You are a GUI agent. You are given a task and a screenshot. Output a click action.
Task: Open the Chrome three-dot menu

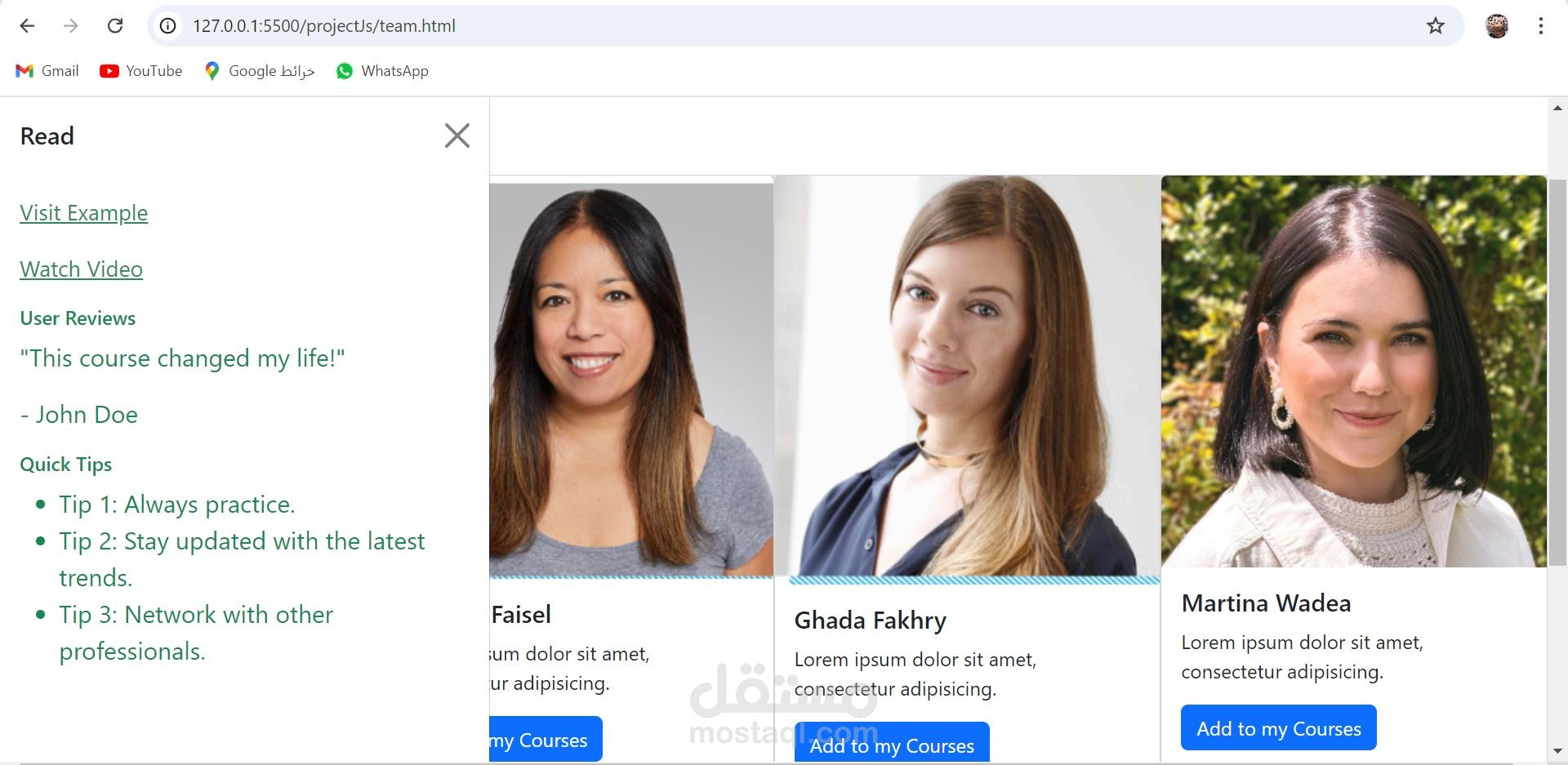1541,26
